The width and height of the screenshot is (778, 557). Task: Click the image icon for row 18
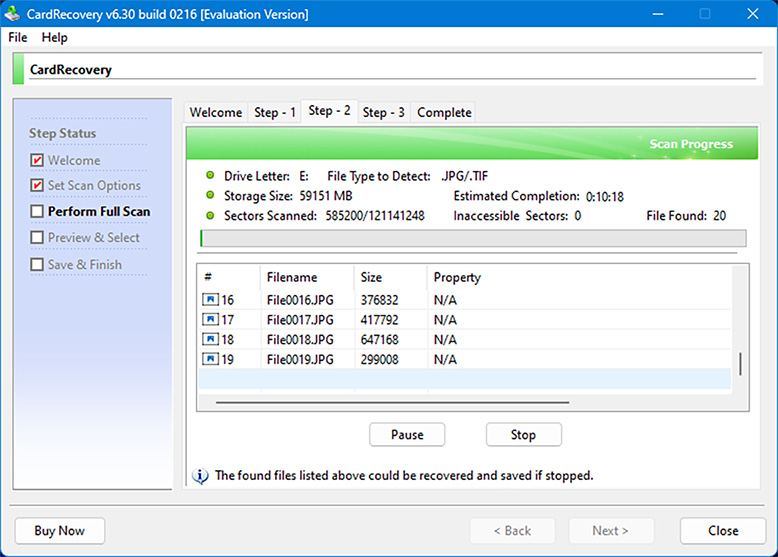tap(210, 339)
